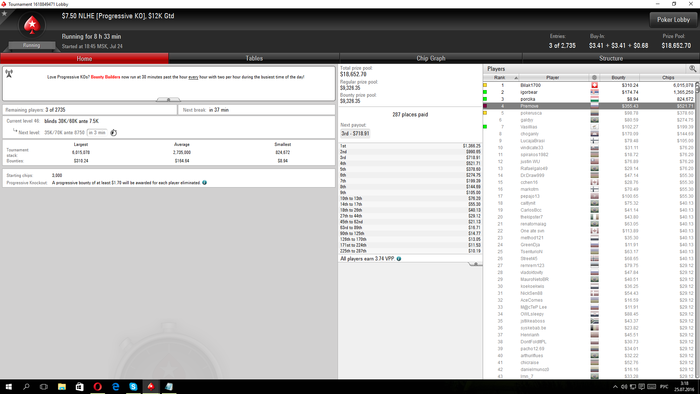Open the Windows Start menu
The width and height of the screenshot is (700, 394).
[x=8, y=387]
